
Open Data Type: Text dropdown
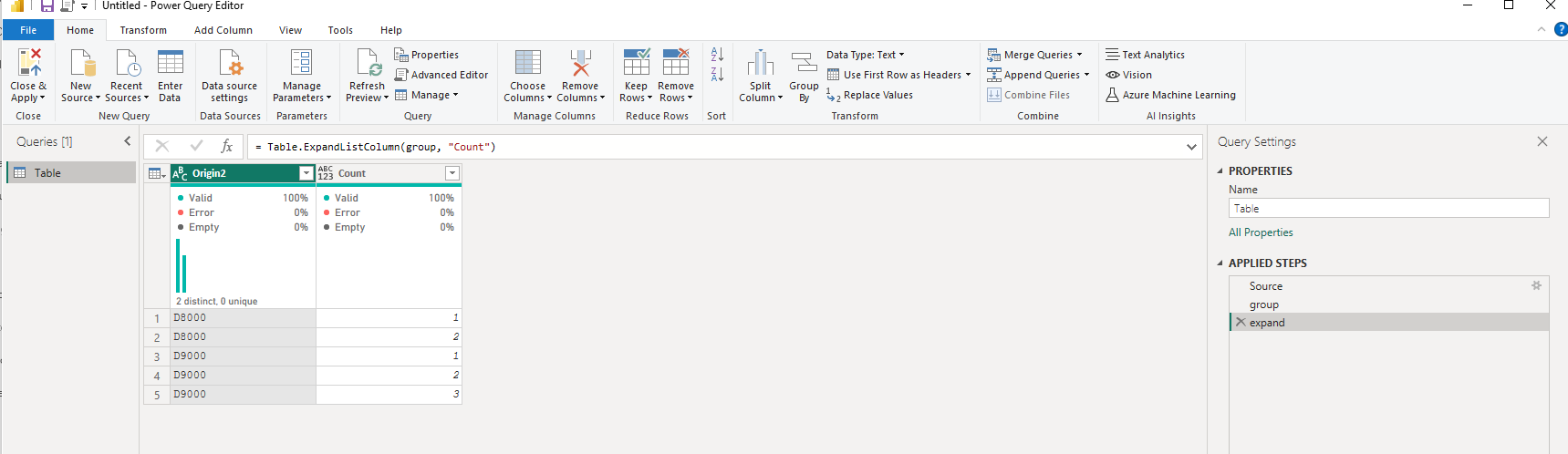tap(866, 55)
